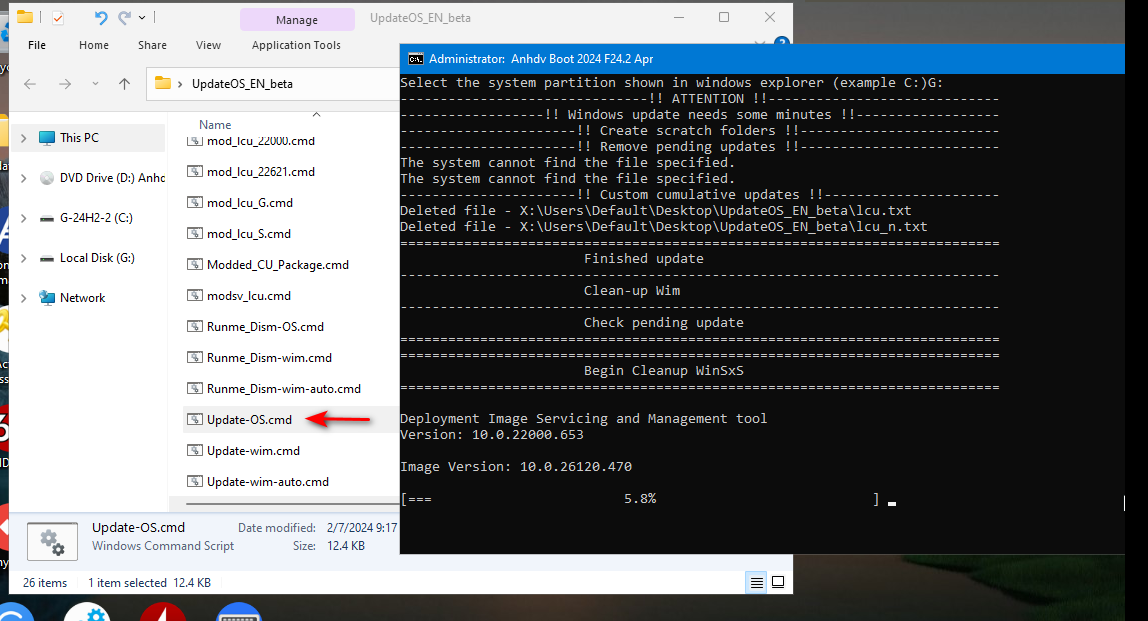Switch to Large icons view layout
This screenshot has width=1148, height=621.
[x=778, y=582]
